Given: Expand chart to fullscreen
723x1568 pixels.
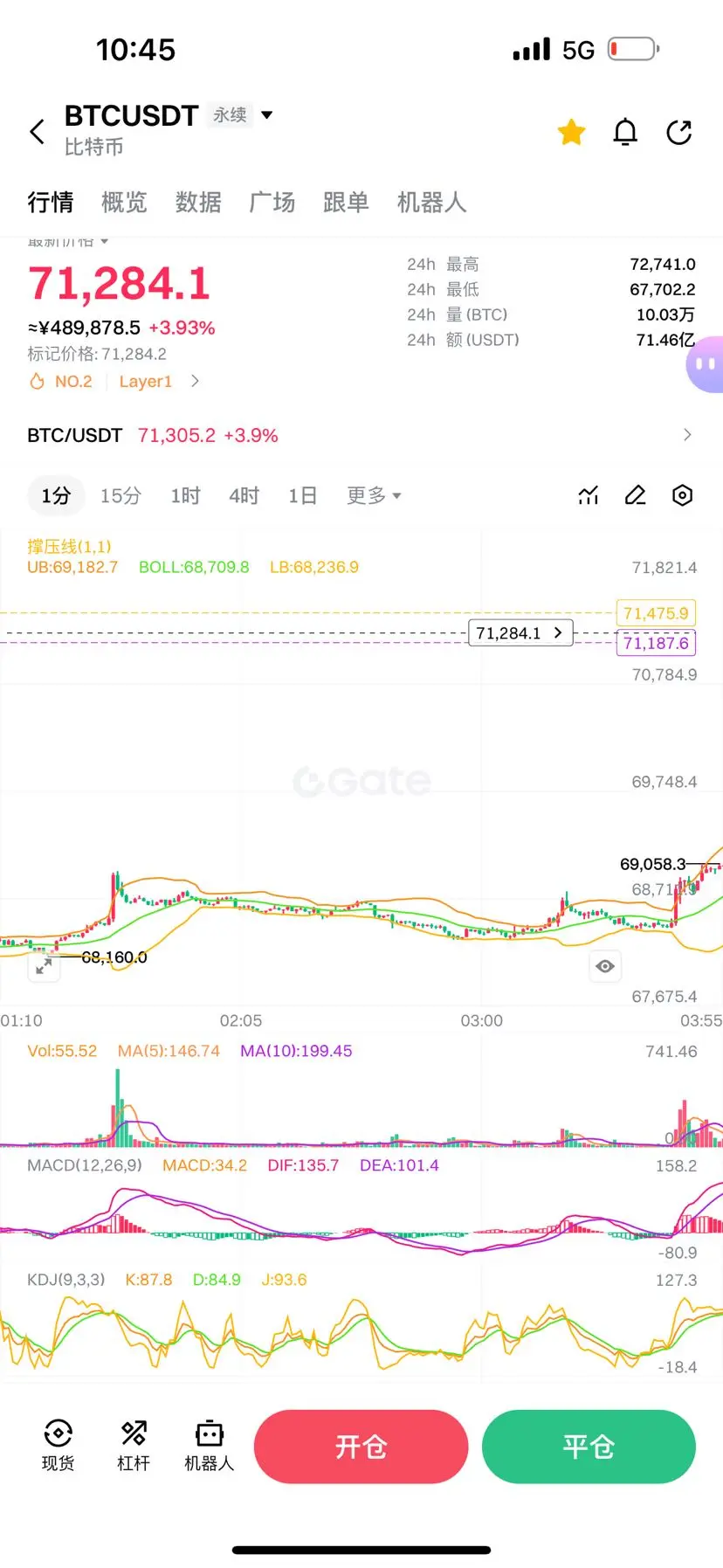Looking at the screenshot, I should (x=44, y=966).
